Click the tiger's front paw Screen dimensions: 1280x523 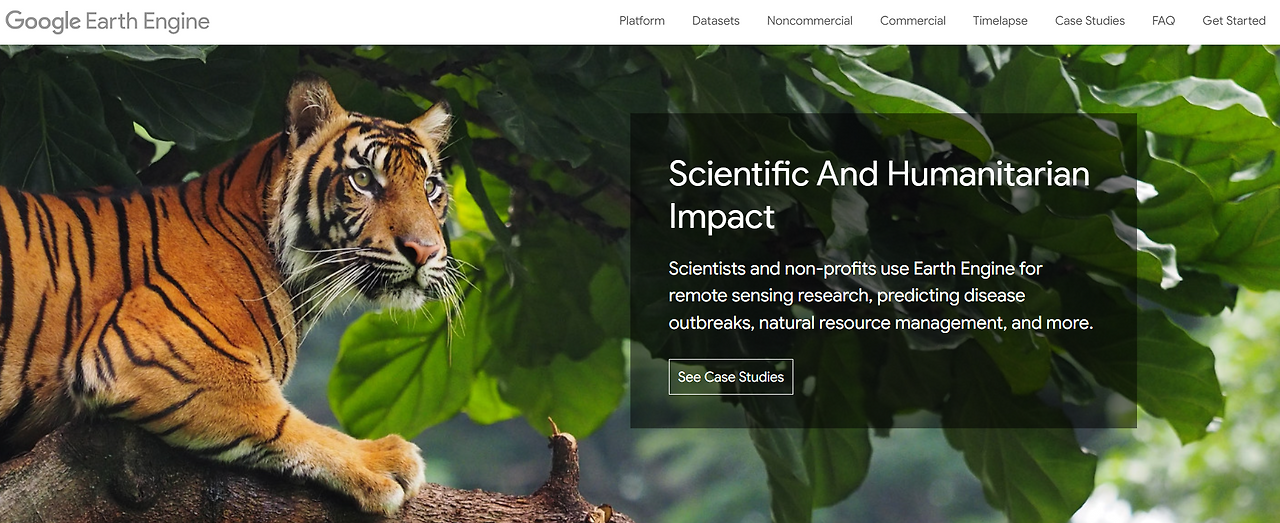tap(385, 468)
